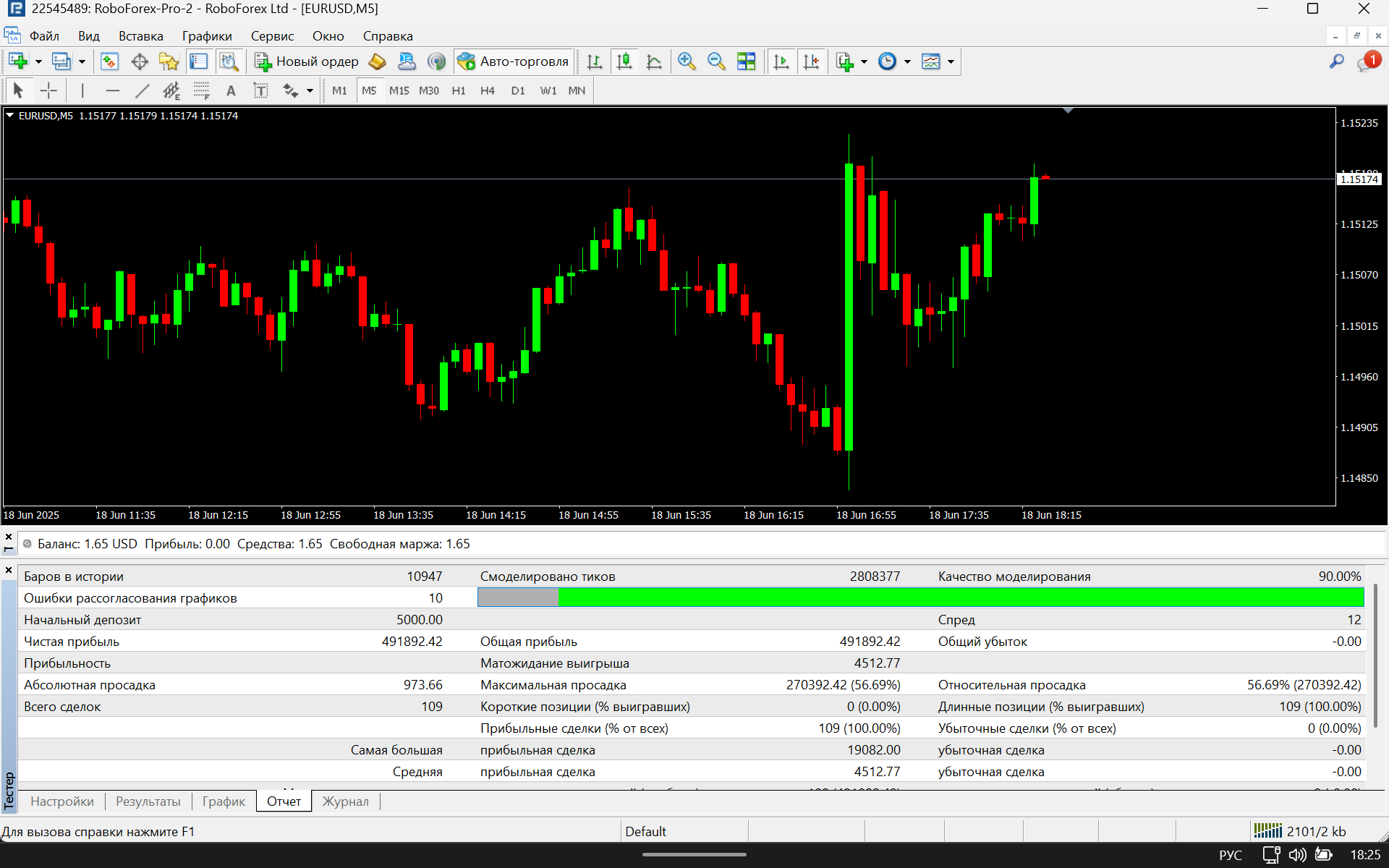
Task: Toggle chart shift
Action: coord(812,61)
